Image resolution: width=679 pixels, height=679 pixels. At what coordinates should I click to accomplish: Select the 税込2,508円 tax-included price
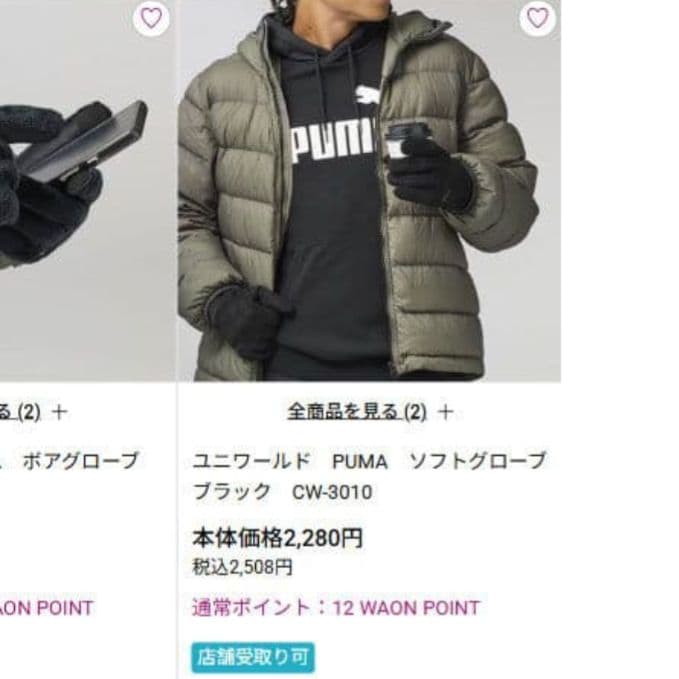[242, 567]
